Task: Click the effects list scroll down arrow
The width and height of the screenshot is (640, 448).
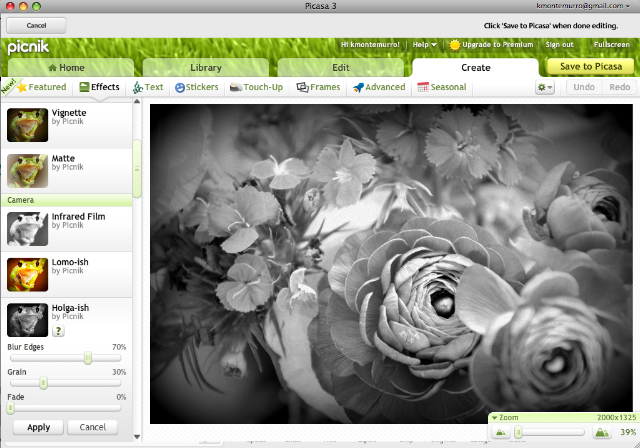Action: click(x=137, y=437)
